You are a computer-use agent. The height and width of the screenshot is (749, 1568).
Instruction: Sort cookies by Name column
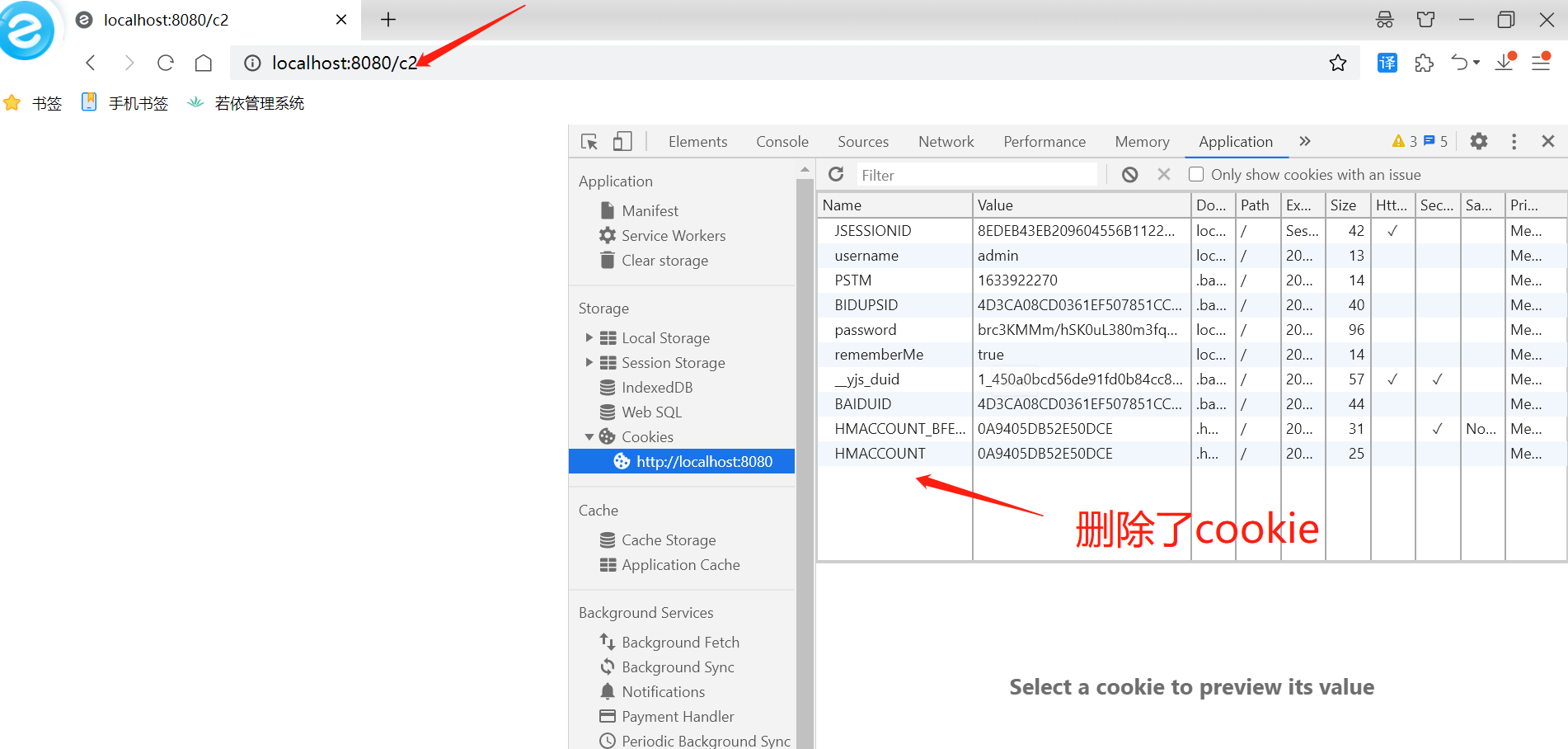894,205
